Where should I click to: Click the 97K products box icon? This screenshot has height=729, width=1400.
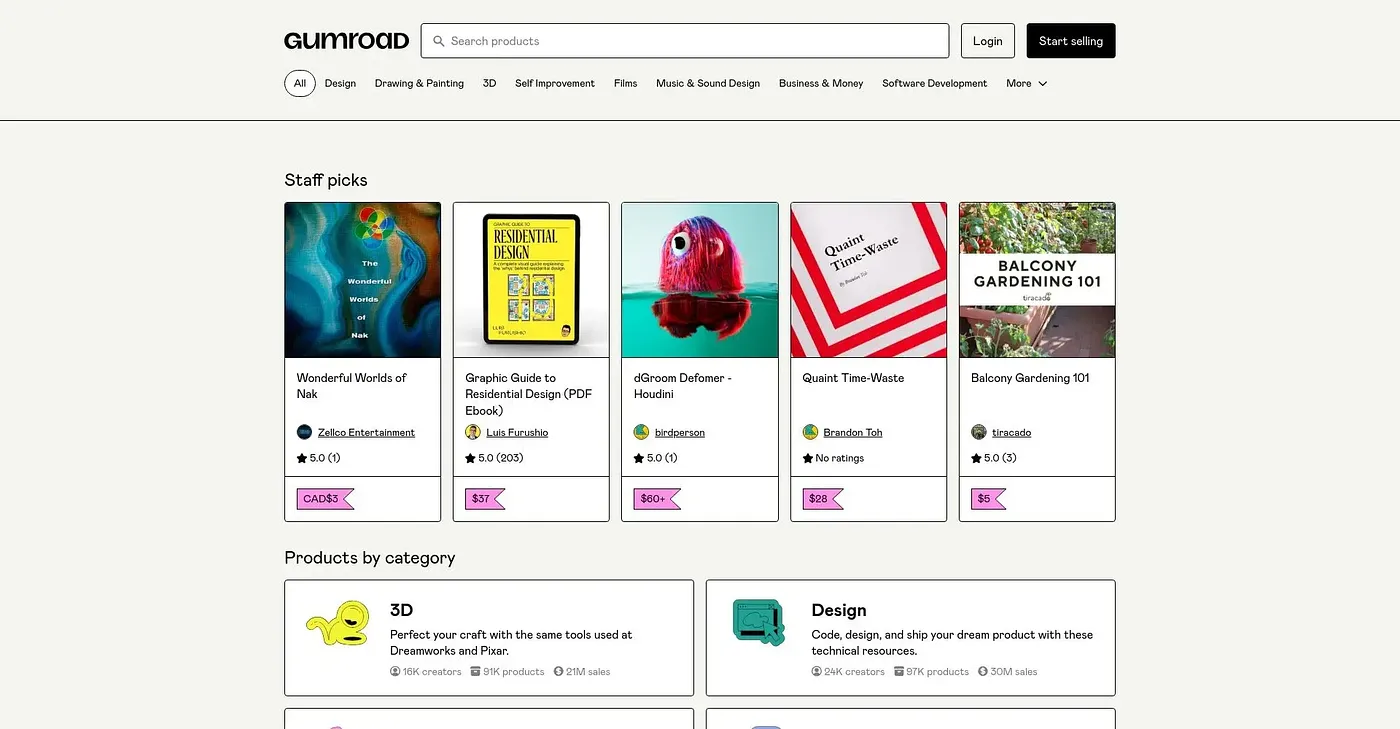[899, 672]
